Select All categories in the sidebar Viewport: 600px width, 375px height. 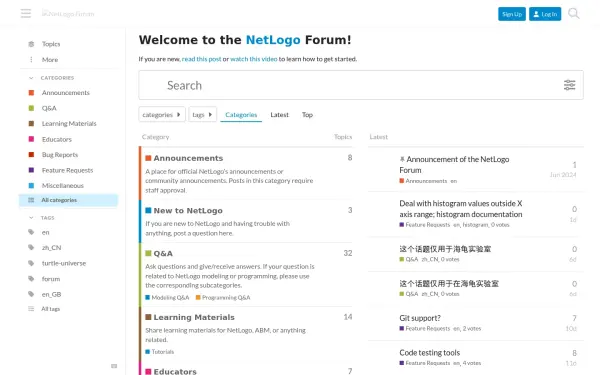point(69,200)
